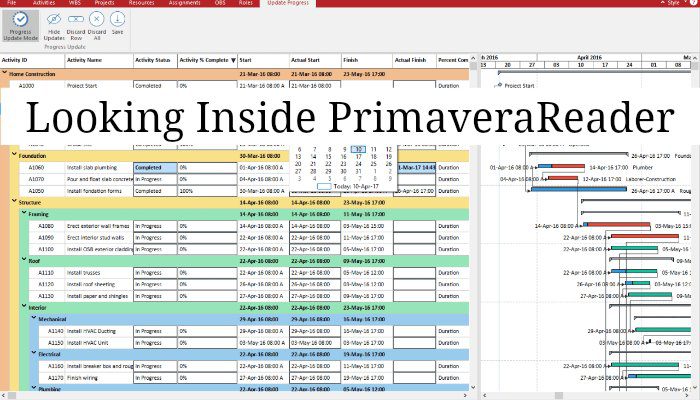700x400 pixels.
Task: Toggle Progress Update Mode in the ribbon
Action: tap(21, 26)
